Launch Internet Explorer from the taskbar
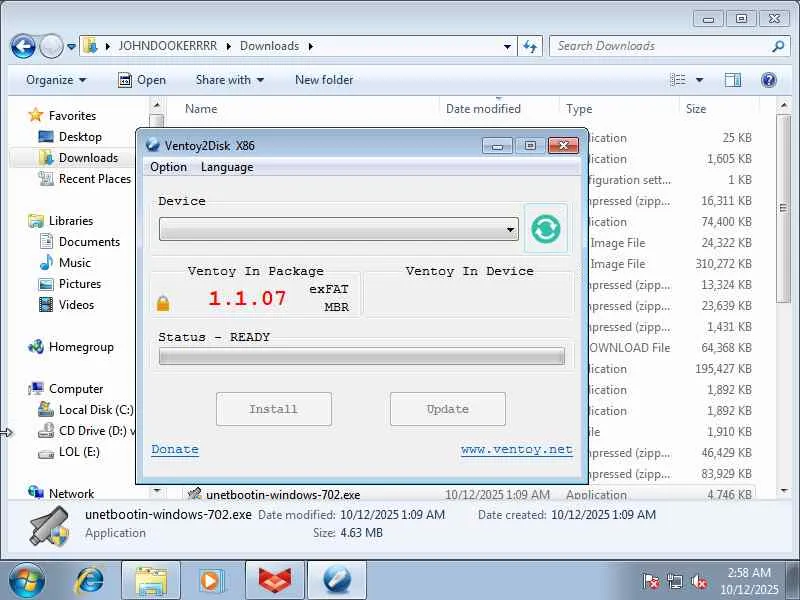Image resolution: width=800 pixels, height=600 pixels. (x=89, y=581)
